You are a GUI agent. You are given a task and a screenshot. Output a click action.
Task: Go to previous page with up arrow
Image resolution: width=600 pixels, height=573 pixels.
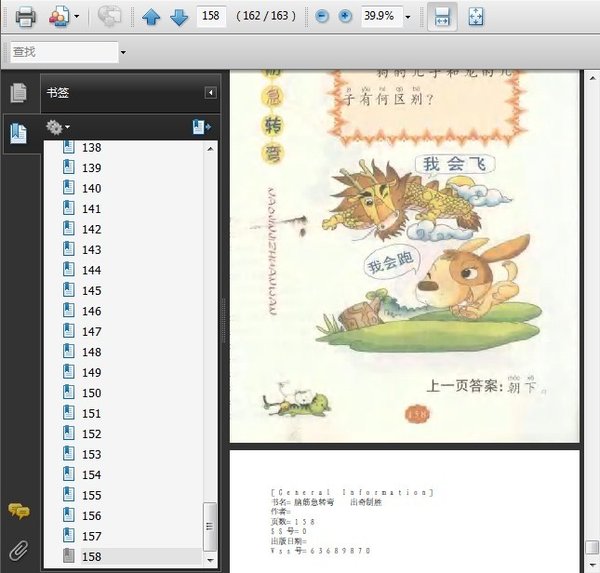(151, 16)
